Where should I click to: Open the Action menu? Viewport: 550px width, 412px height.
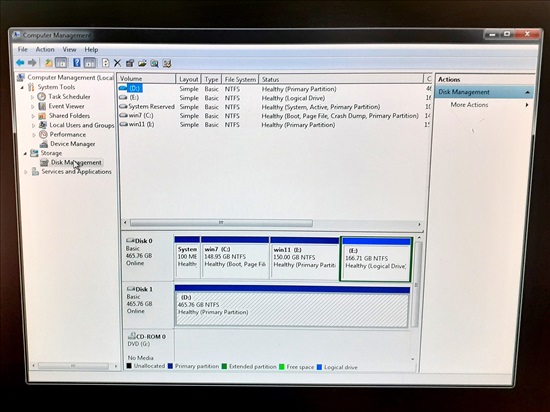[45, 49]
